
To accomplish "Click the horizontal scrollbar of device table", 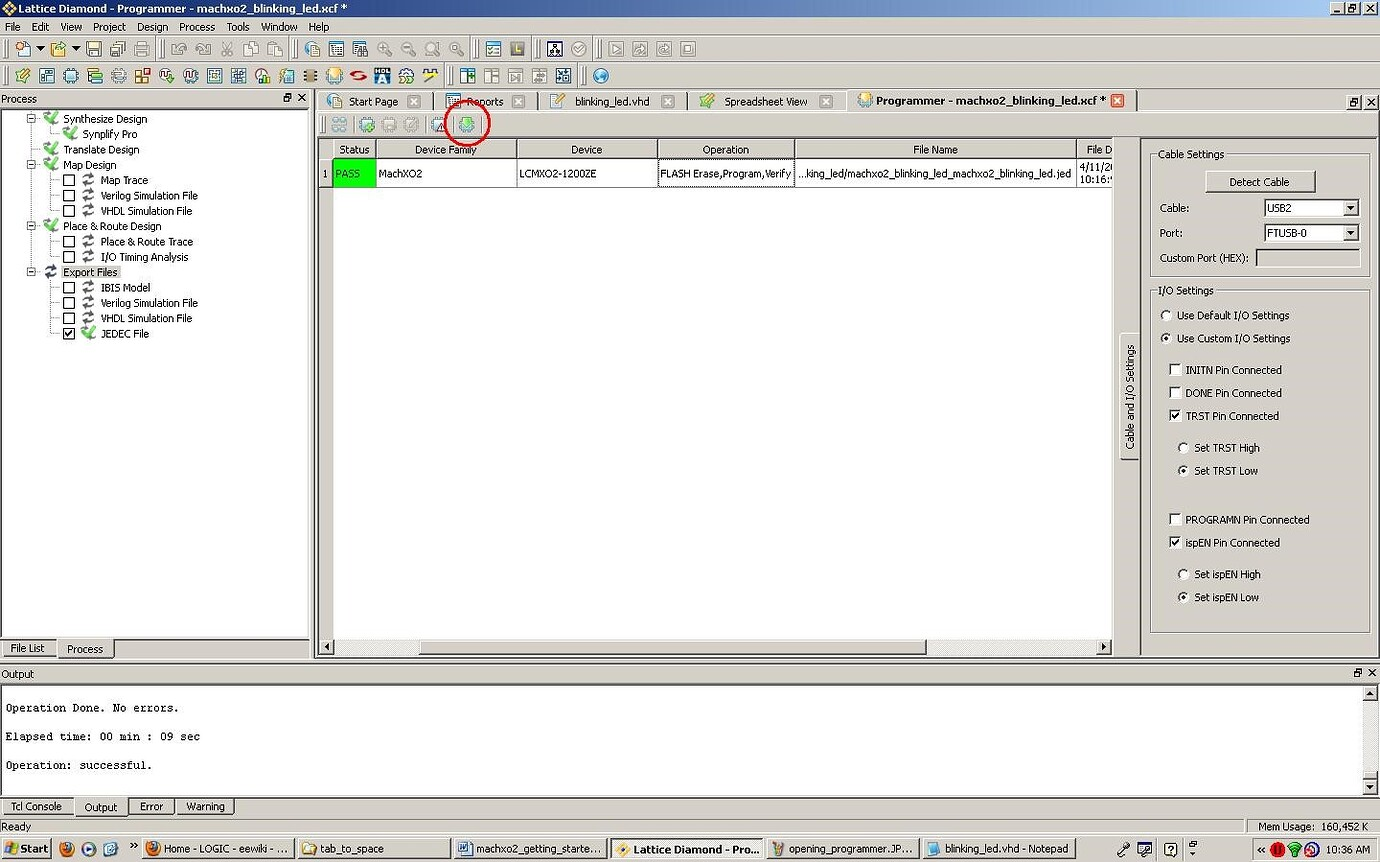I will coord(672,647).
